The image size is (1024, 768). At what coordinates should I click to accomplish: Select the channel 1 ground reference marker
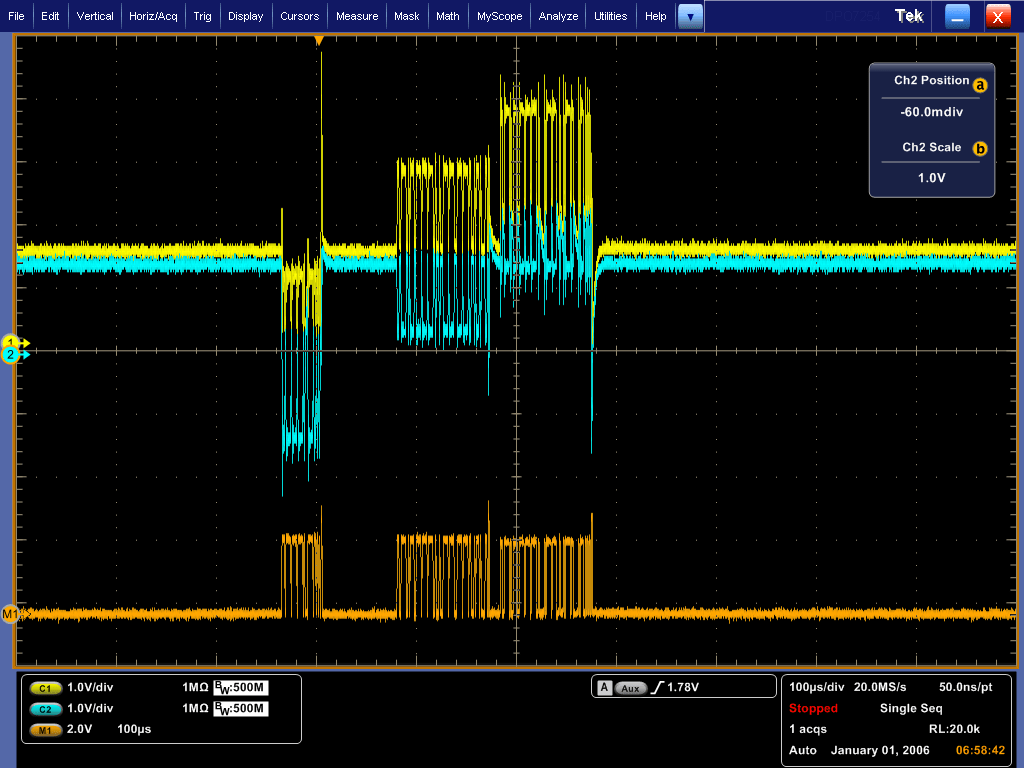click(x=12, y=342)
